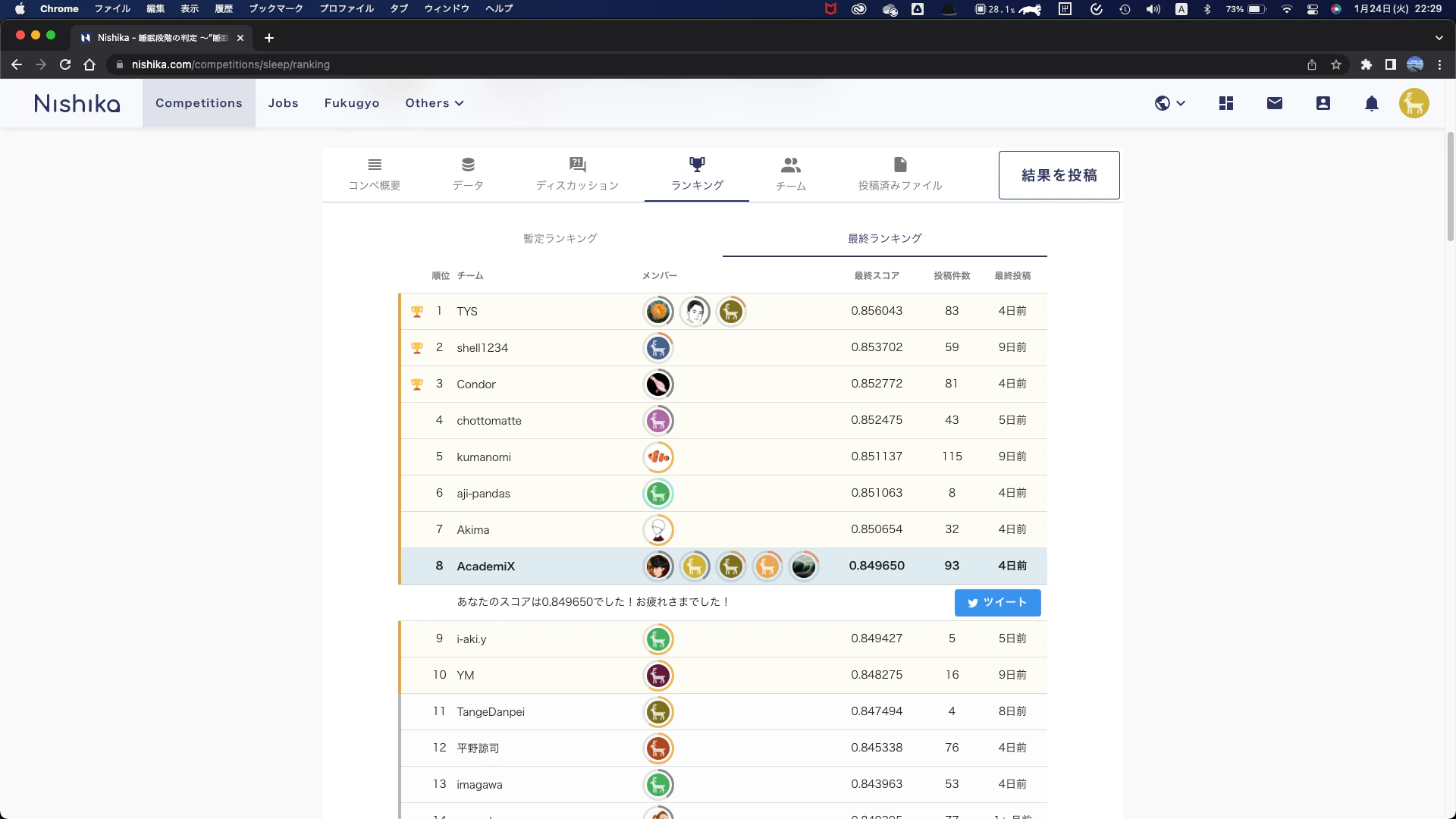Click second member avatar of TYS team
1456x819 pixels.
(695, 312)
